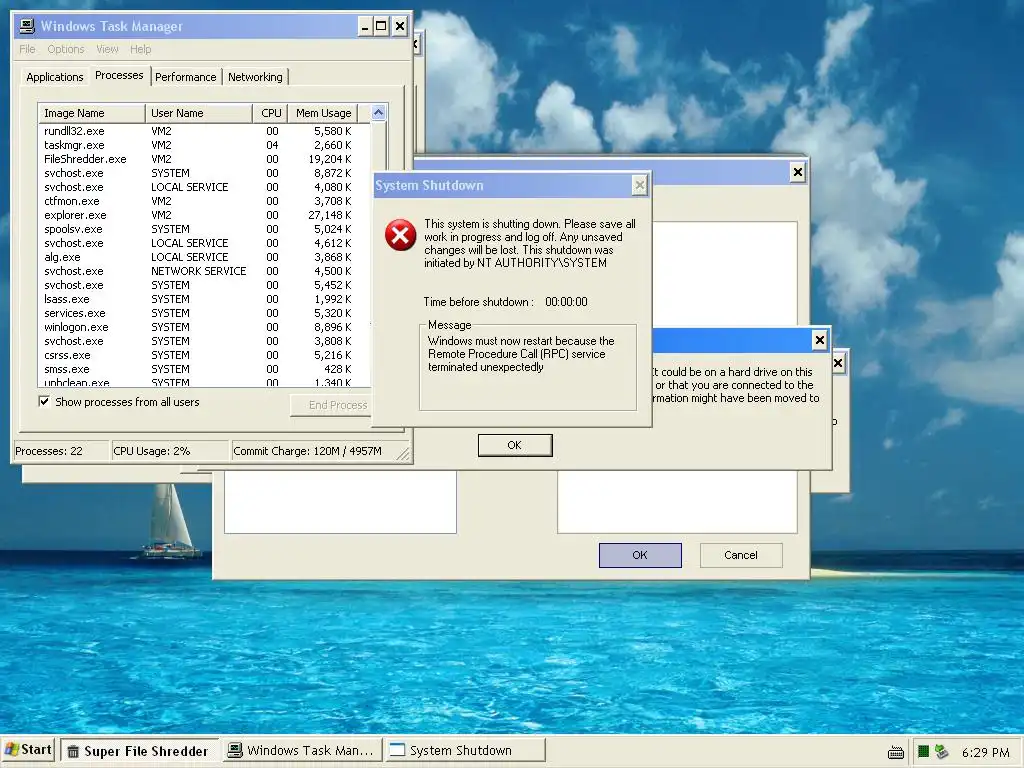Open the Networking tab
This screenshot has width=1024, height=768.
click(x=255, y=77)
